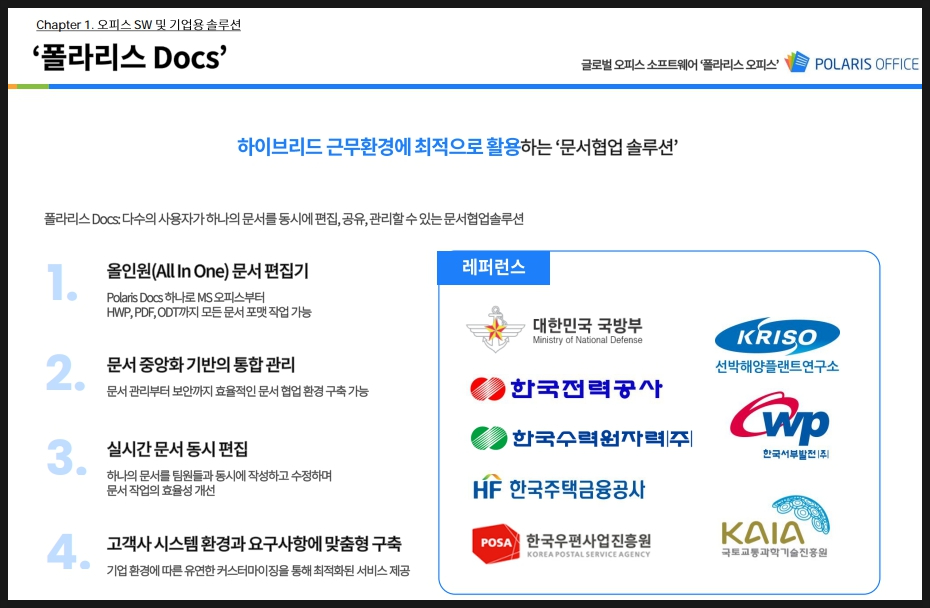Select the 글로벌 오피스 소프트웨어 '폴라리스 오피스' tagline
930x608 pixels.
tap(680, 65)
